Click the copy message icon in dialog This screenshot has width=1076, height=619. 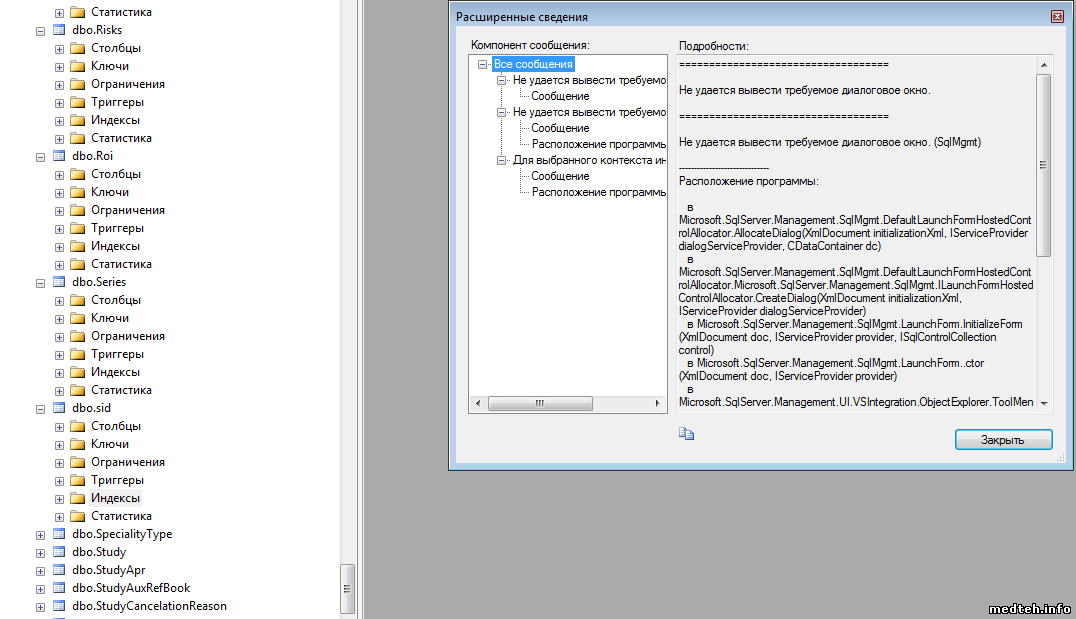tap(686, 433)
